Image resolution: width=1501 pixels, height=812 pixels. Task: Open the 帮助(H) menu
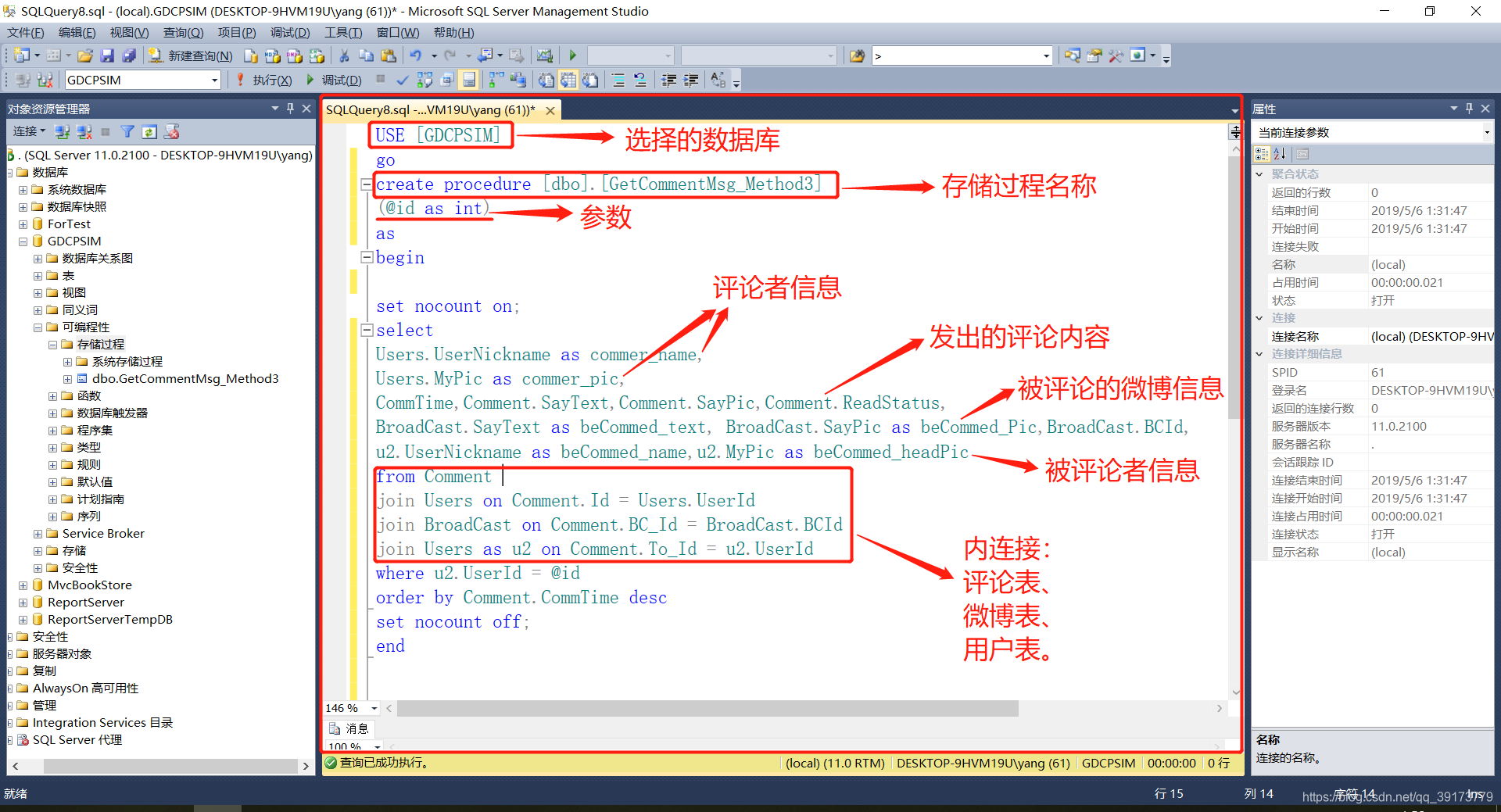[453, 33]
